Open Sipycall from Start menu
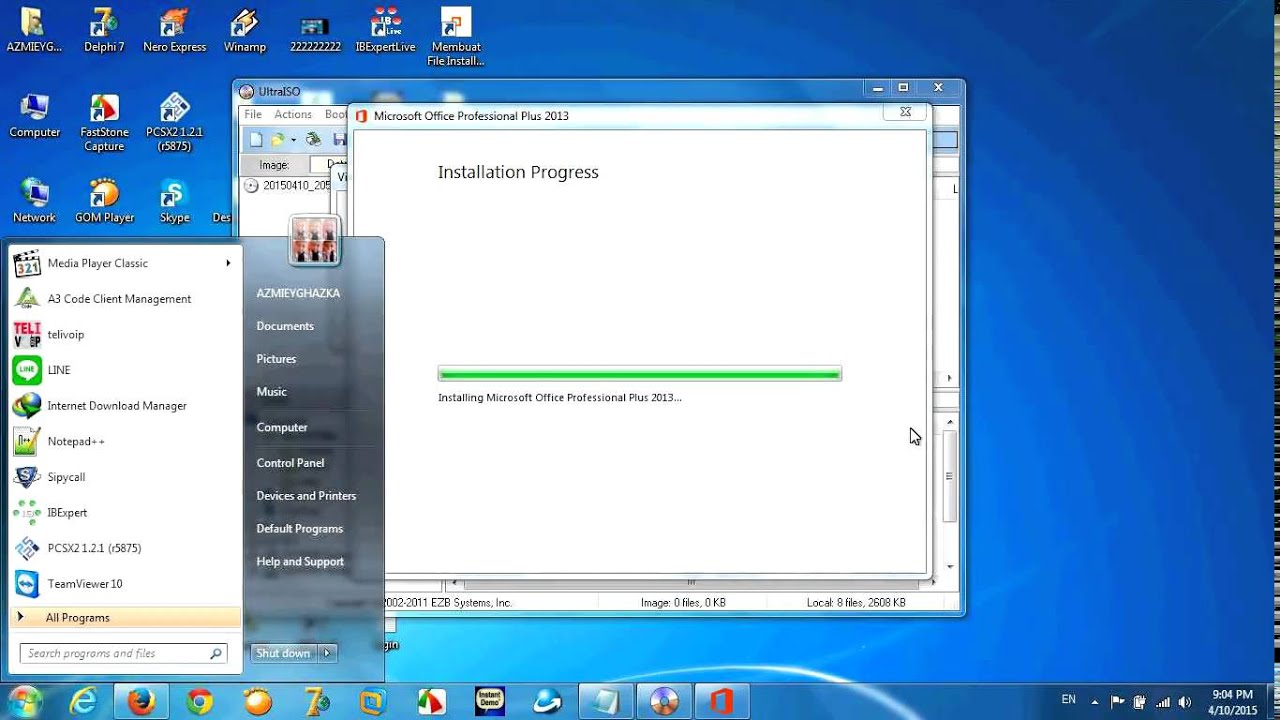Screen dimensions: 1280x720 [124, 477]
